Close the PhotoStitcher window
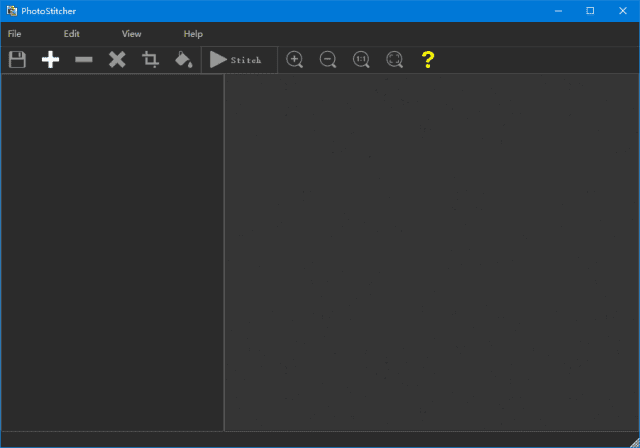 click(x=623, y=11)
